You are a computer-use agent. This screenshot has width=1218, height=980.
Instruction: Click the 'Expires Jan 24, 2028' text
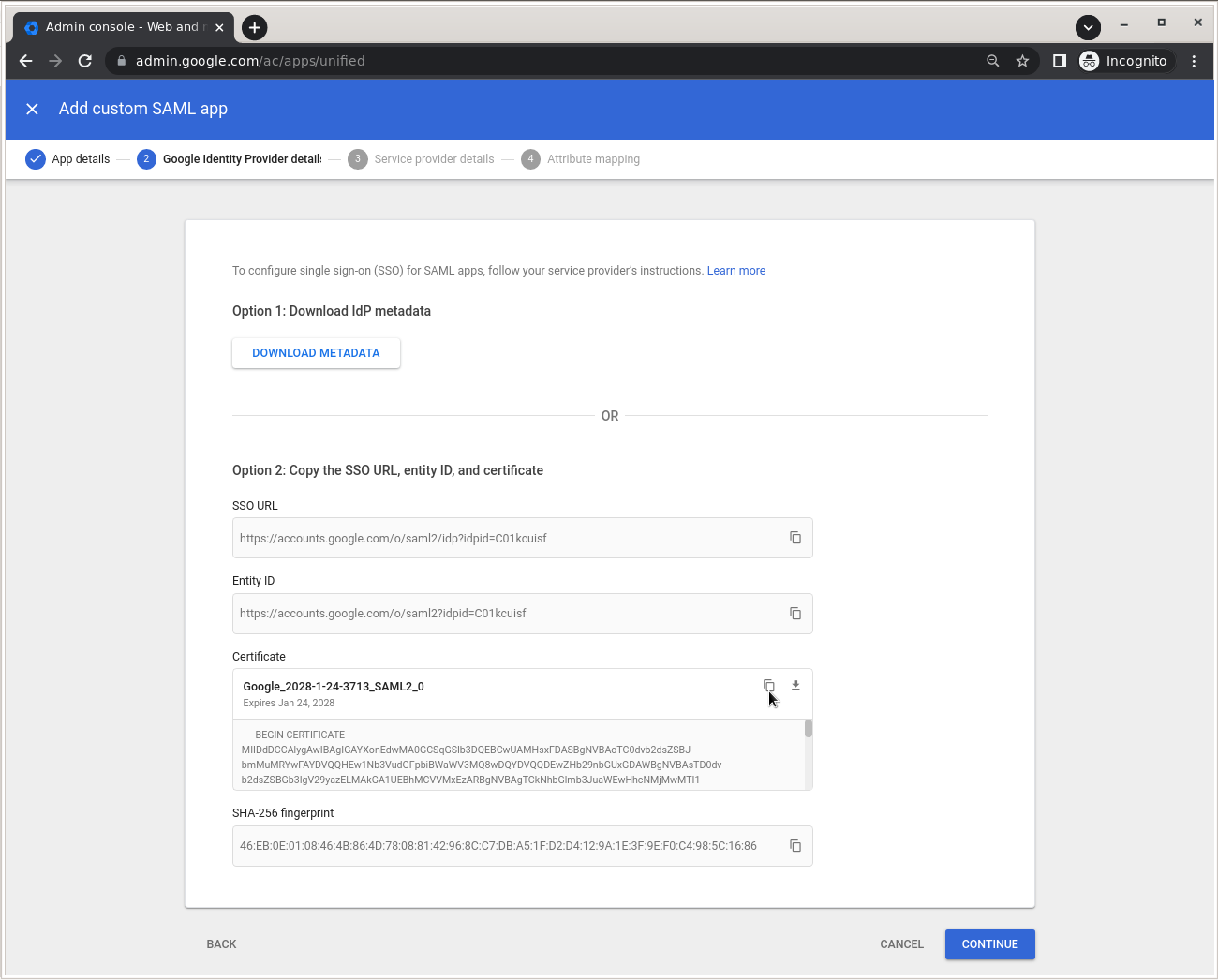(x=289, y=703)
